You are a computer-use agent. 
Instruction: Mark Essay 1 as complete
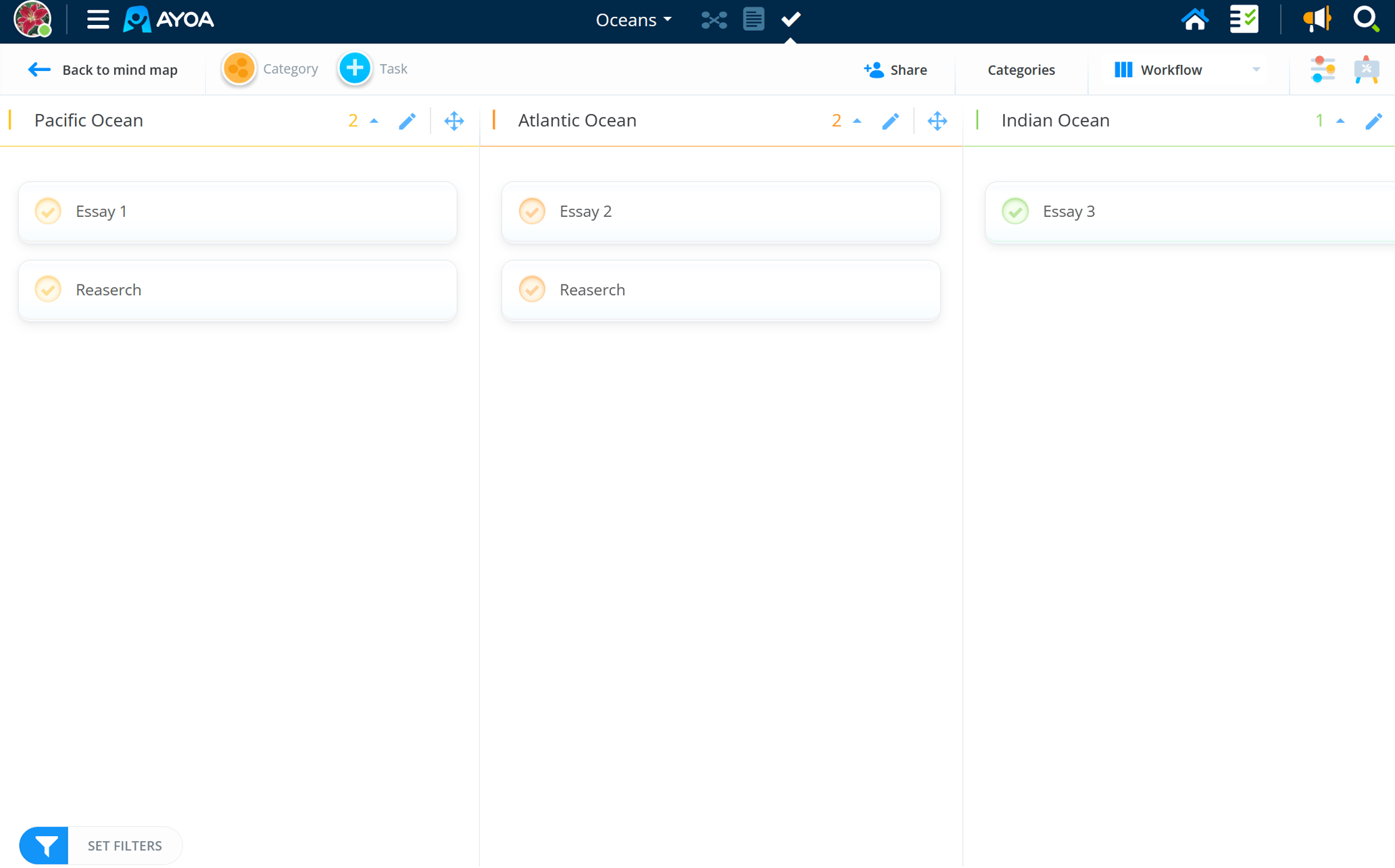[x=48, y=211]
